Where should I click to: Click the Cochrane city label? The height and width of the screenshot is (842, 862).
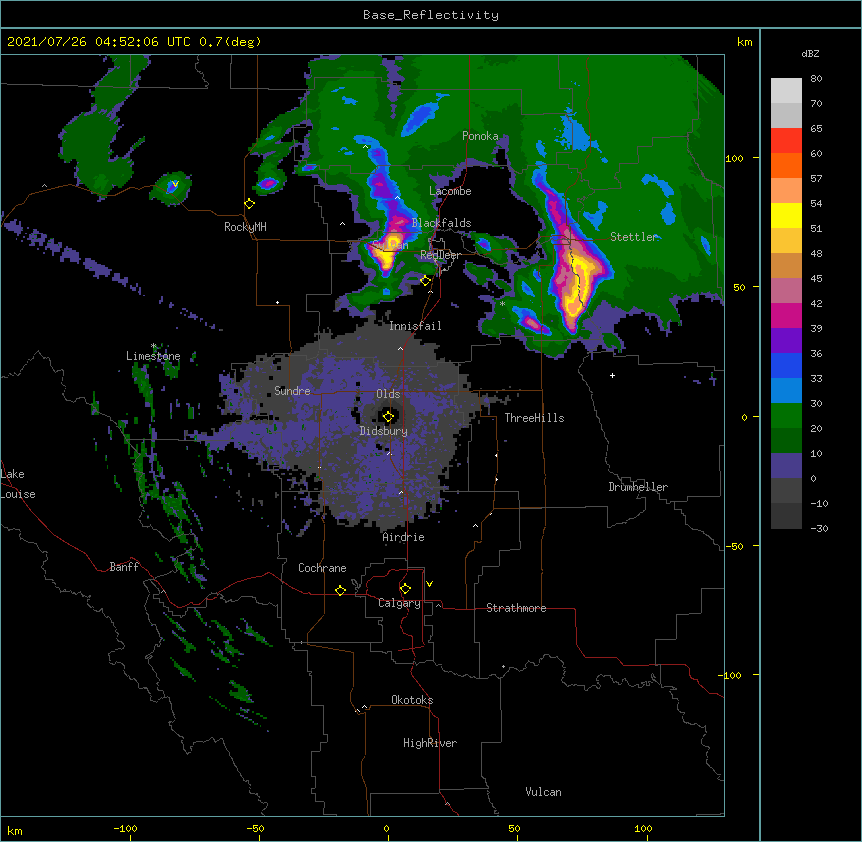click(x=322, y=568)
